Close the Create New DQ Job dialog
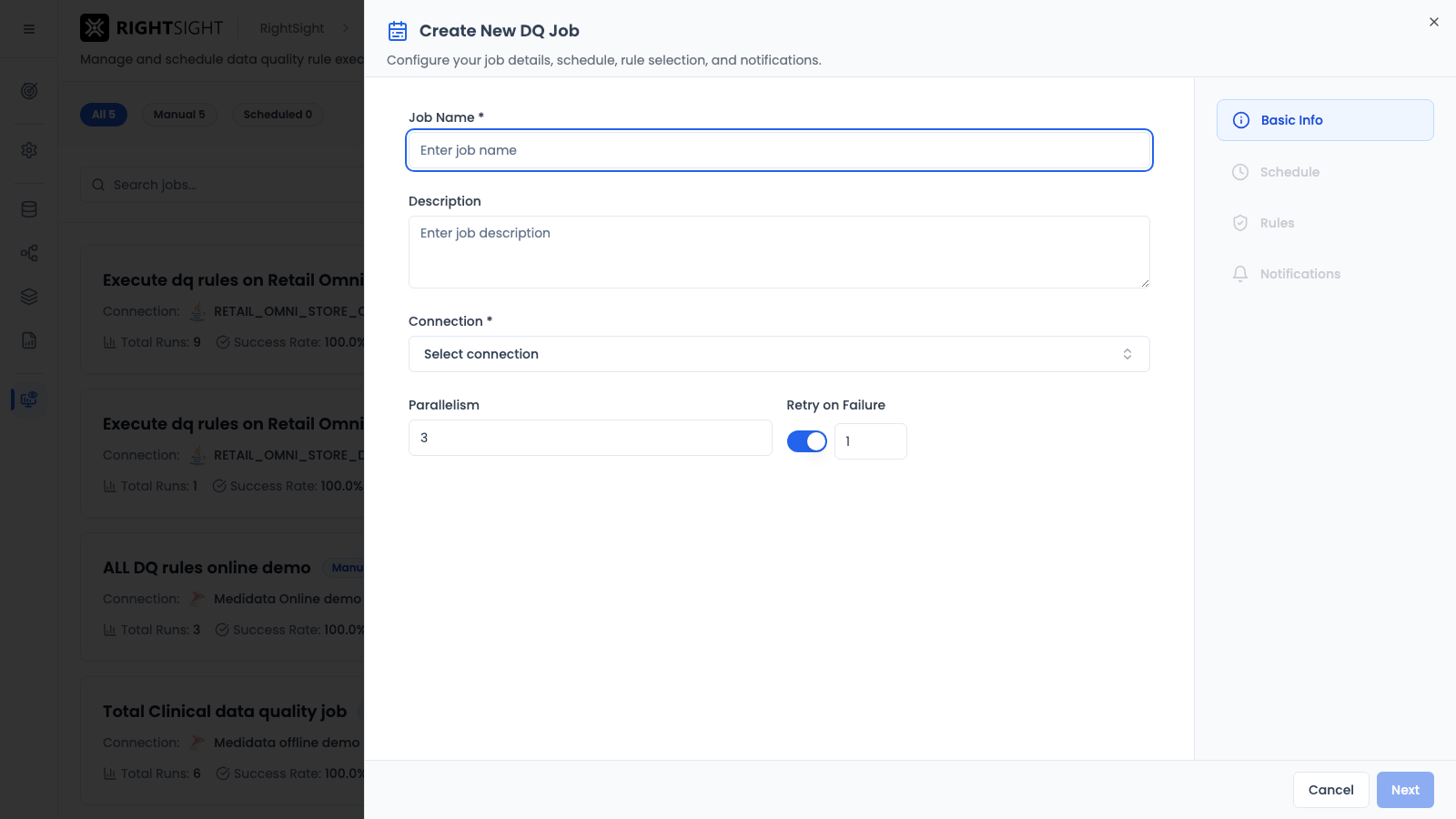 tap(1434, 22)
